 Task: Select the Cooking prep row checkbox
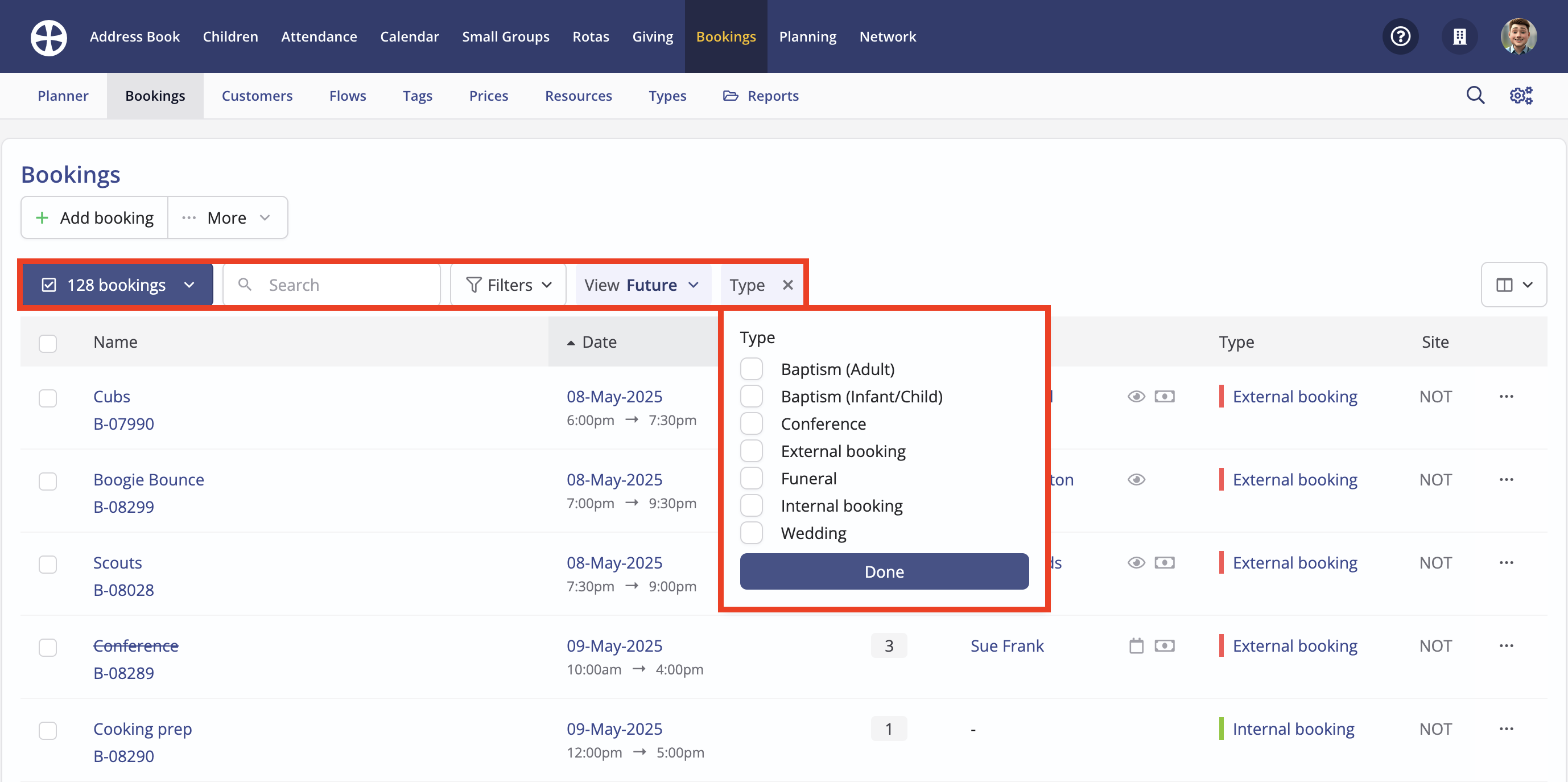tap(47, 730)
